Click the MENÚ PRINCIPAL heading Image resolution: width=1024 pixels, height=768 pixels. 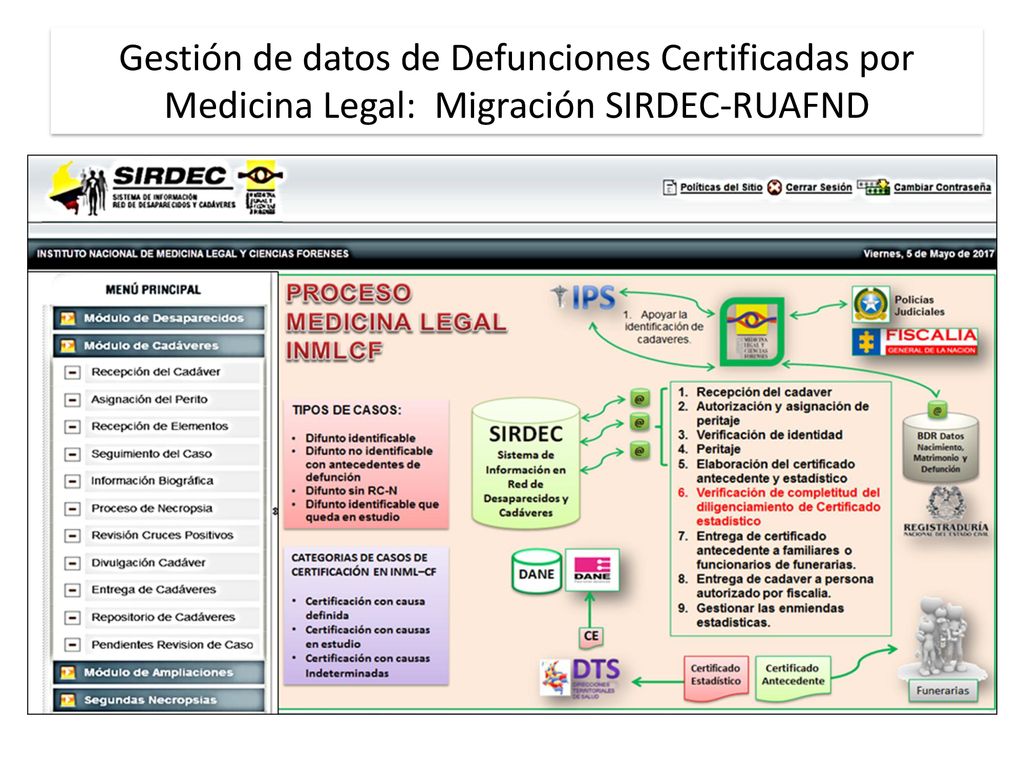click(153, 289)
